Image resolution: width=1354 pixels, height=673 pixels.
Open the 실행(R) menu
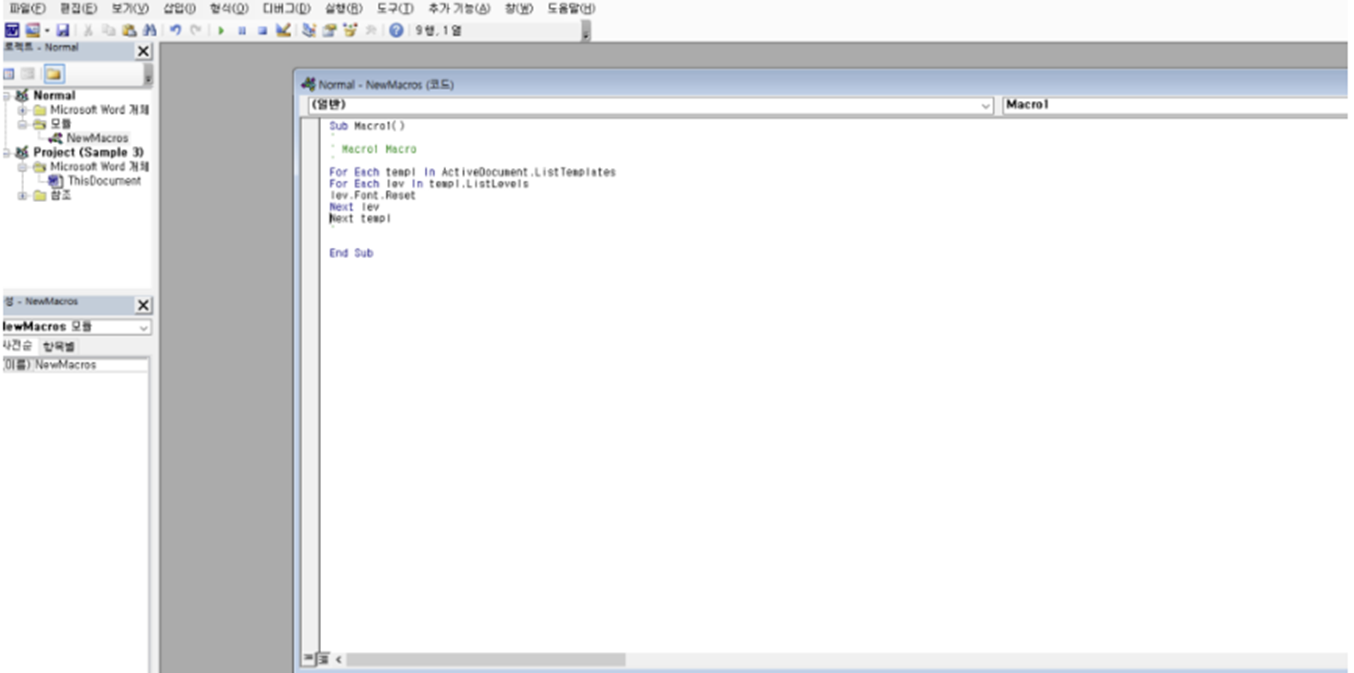coord(343,8)
